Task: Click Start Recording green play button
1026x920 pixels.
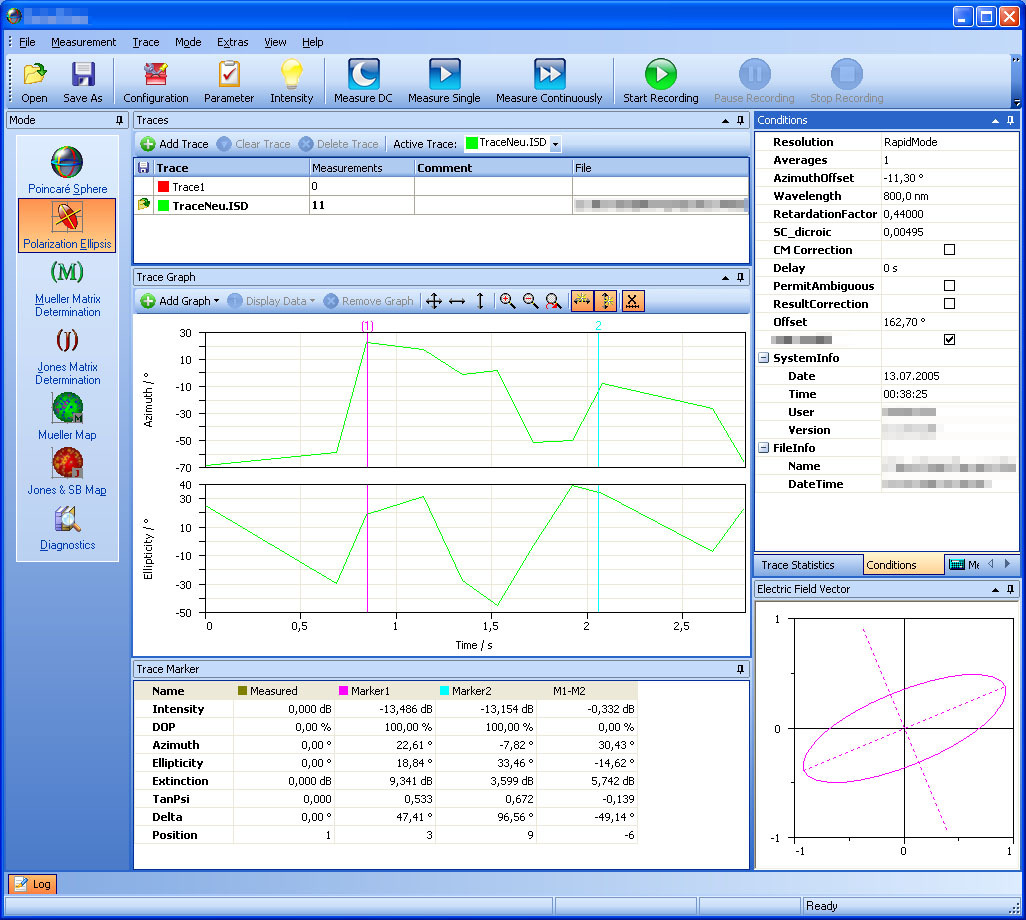Action: coord(661,82)
